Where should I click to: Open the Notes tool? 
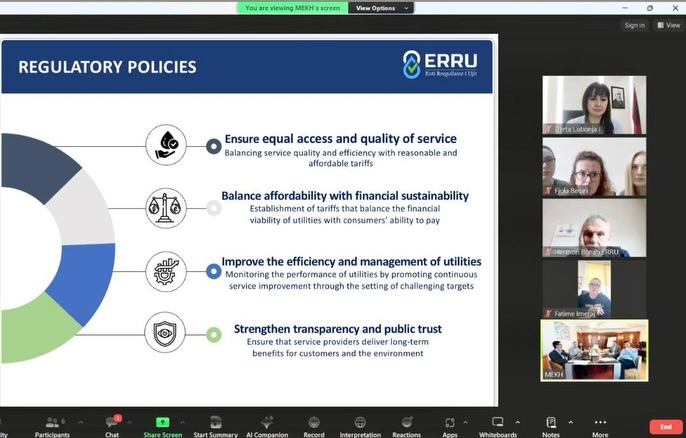[551, 425]
